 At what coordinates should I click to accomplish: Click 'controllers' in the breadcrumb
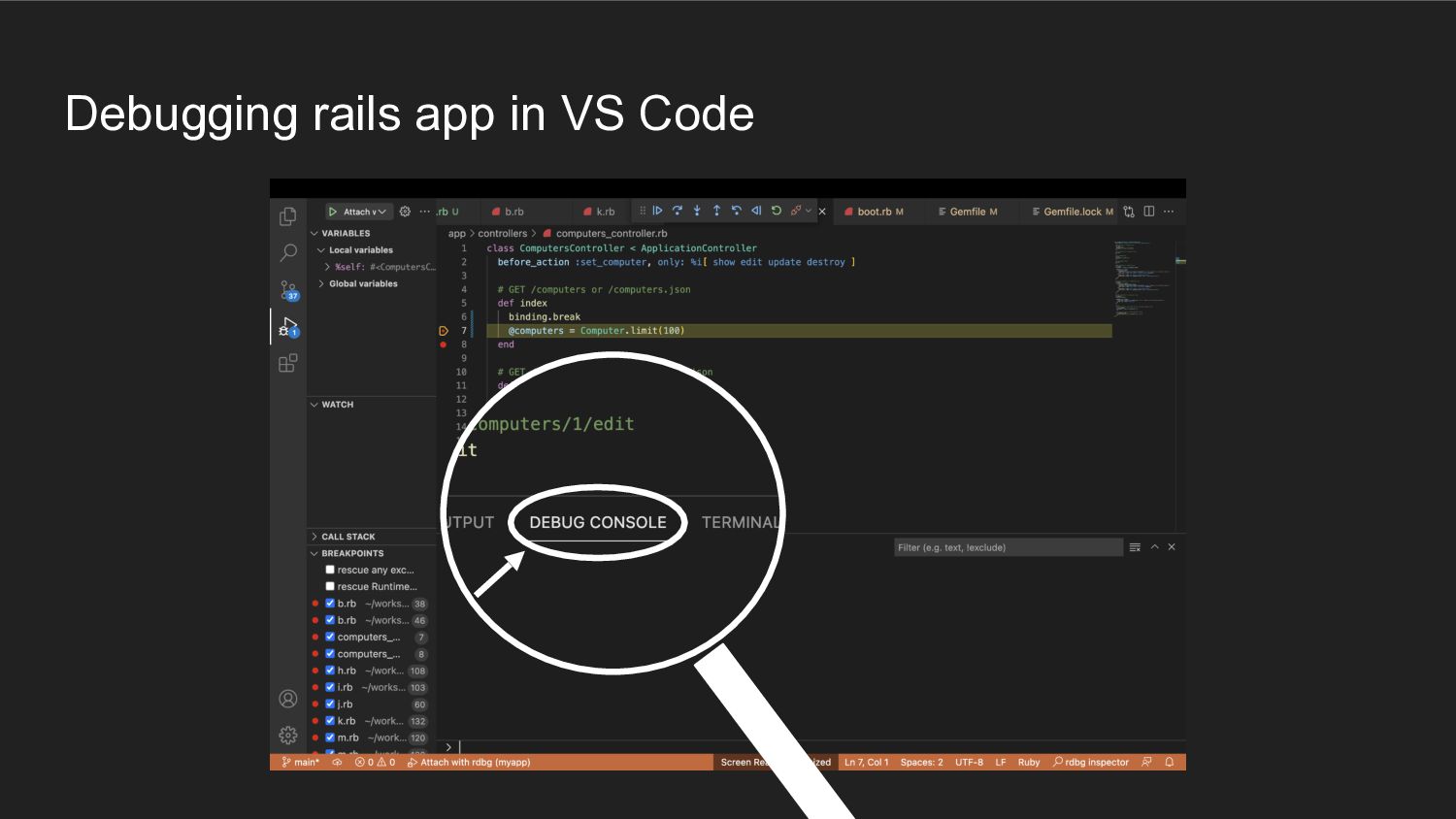pyautogui.click(x=503, y=234)
